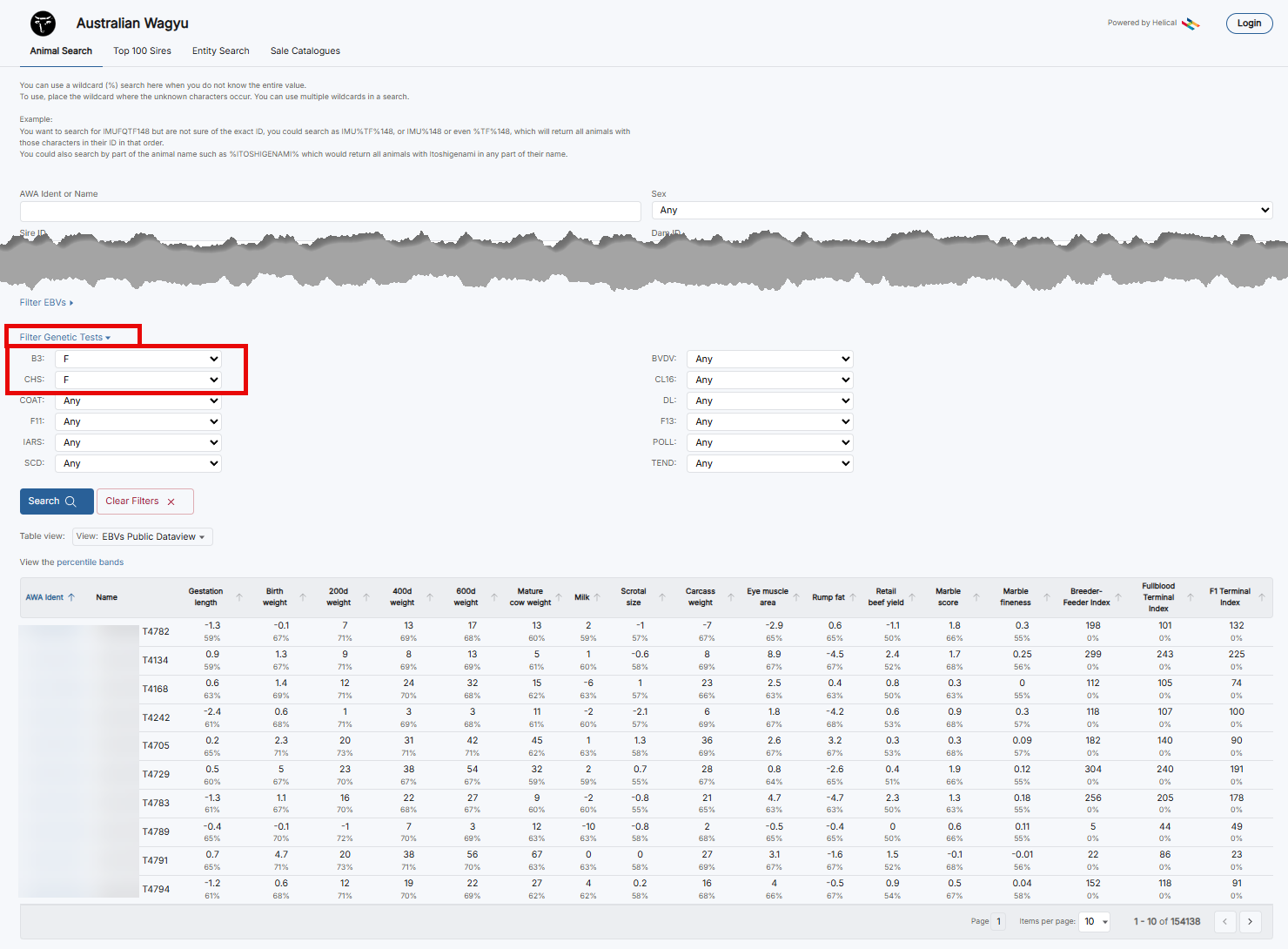Click the Clear Filters button
The height and width of the screenshot is (949, 1288).
(144, 501)
